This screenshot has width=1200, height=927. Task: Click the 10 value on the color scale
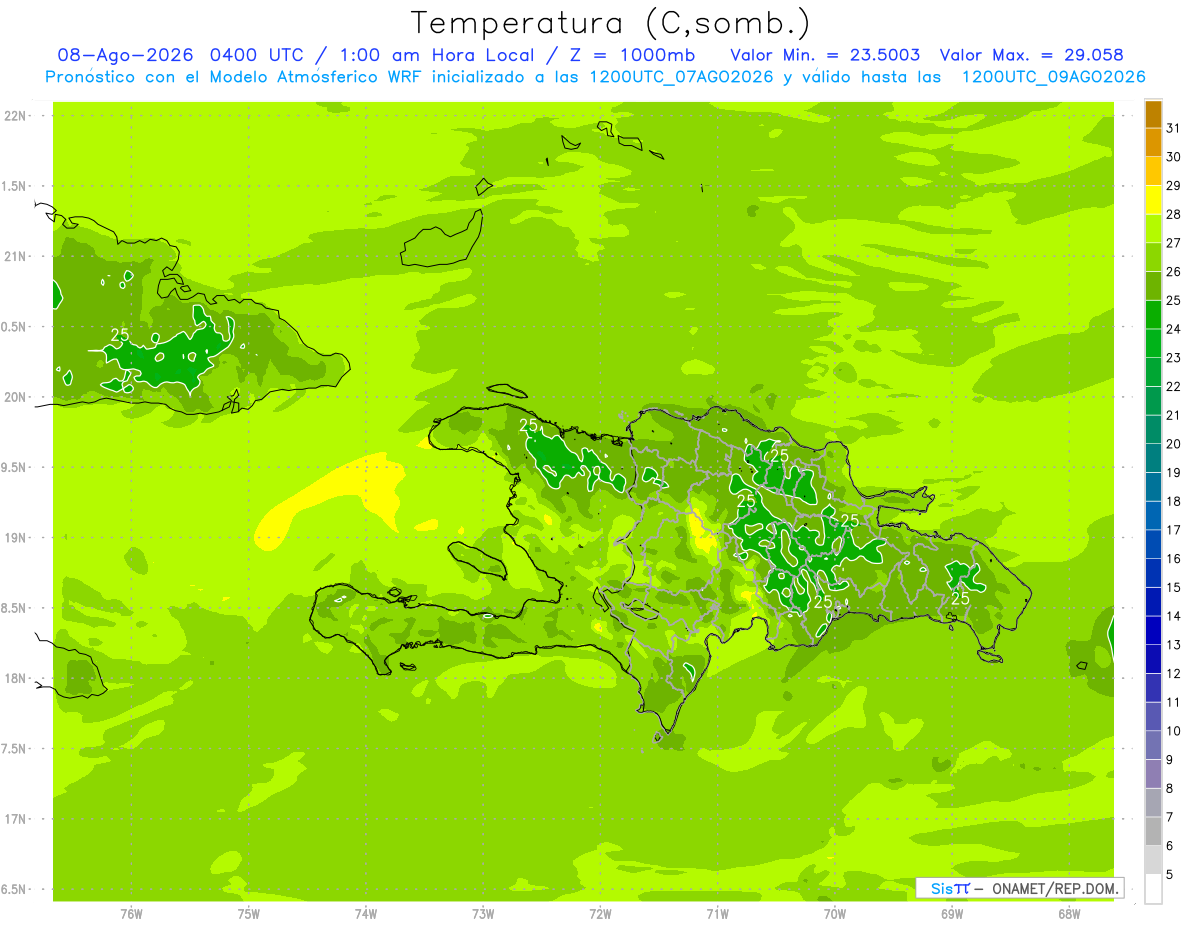click(1174, 731)
